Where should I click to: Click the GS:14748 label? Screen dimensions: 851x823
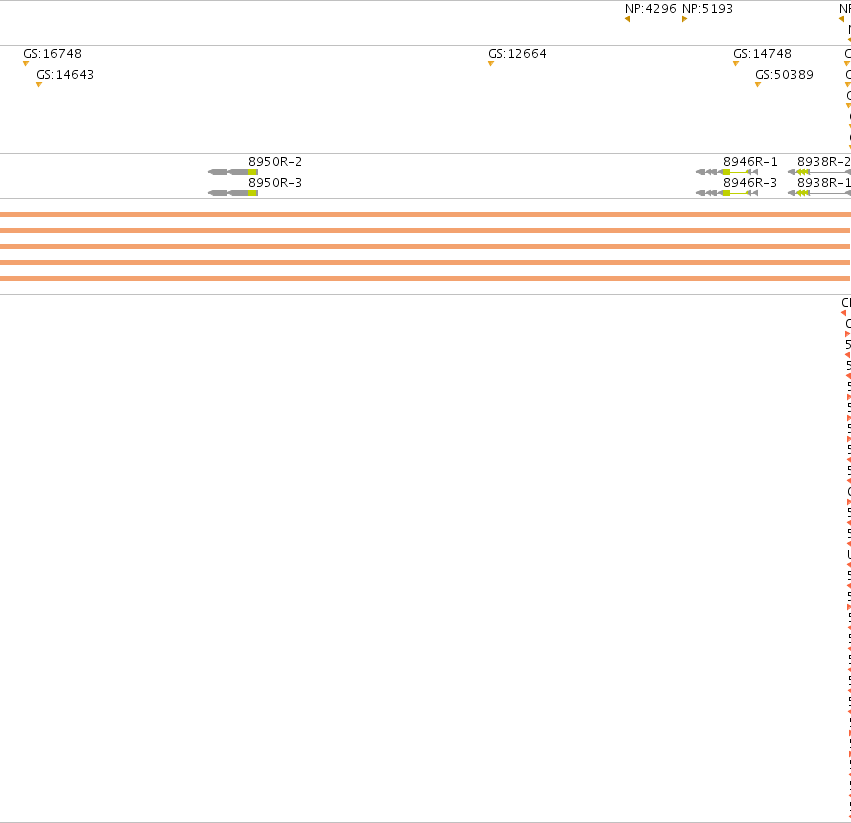point(763,54)
